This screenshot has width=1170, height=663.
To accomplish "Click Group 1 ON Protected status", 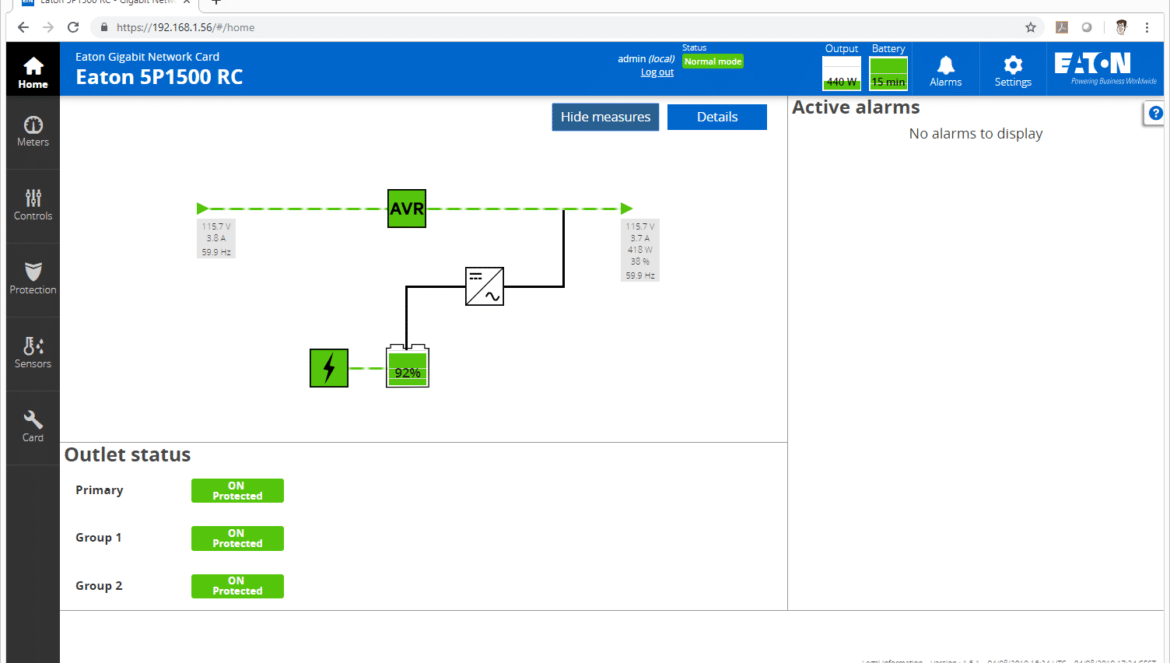I will click(x=237, y=538).
